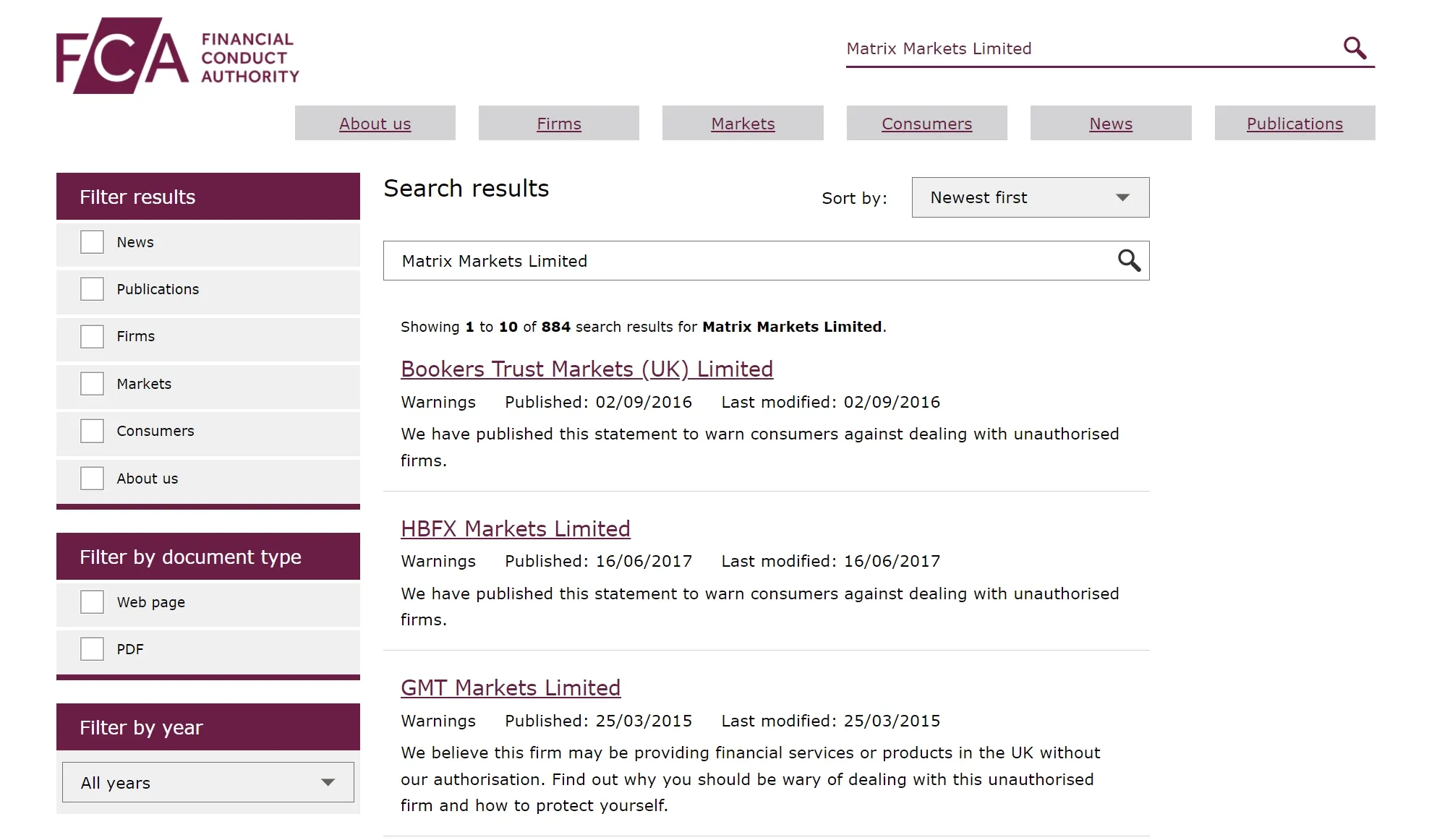The height and width of the screenshot is (840, 1429).
Task: Go to the Firms navigation tab
Action: click(x=559, y=124)
